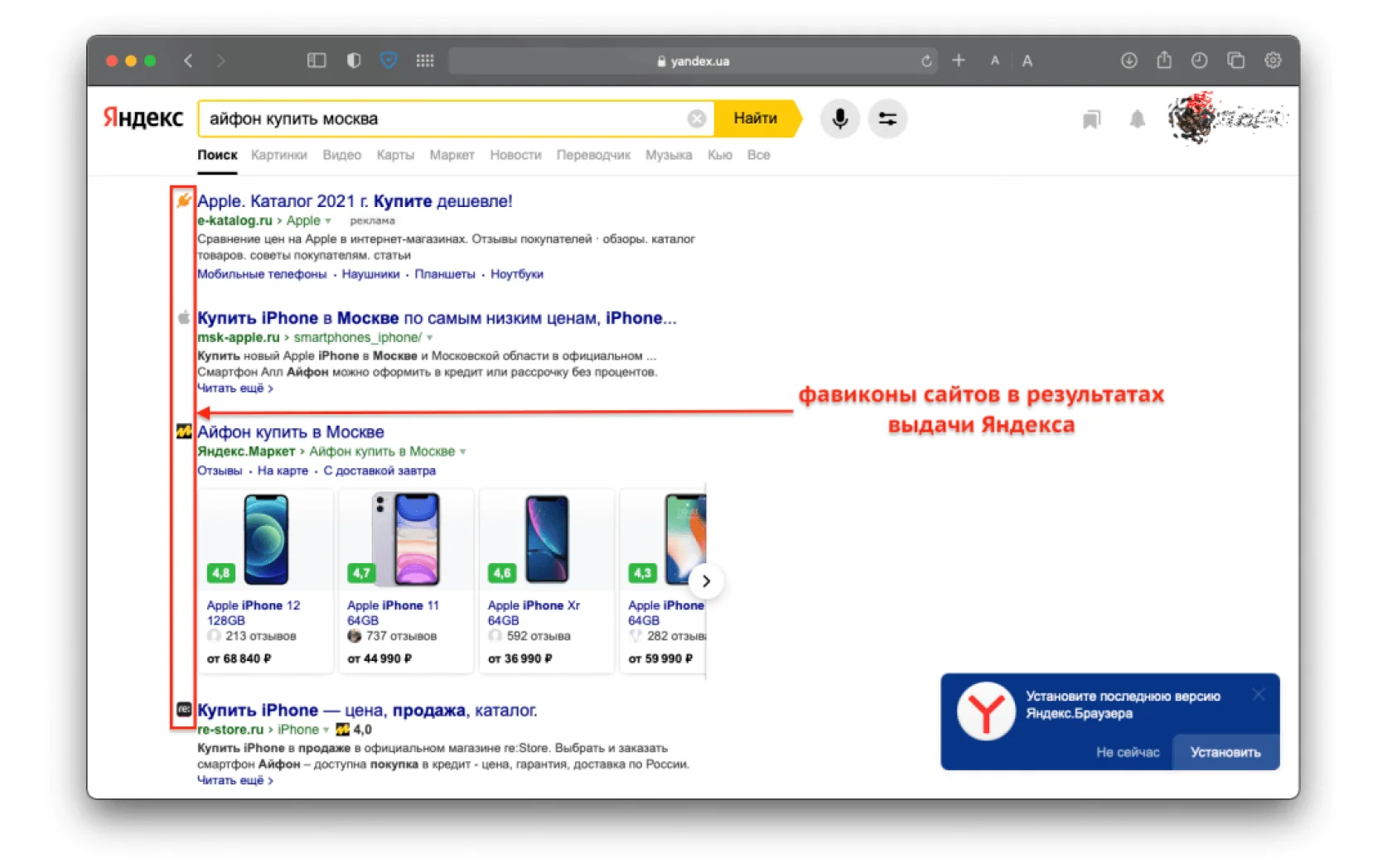Switch to the Новости tab
This screenshot has width=1392, height=868.
click(515, 155)
